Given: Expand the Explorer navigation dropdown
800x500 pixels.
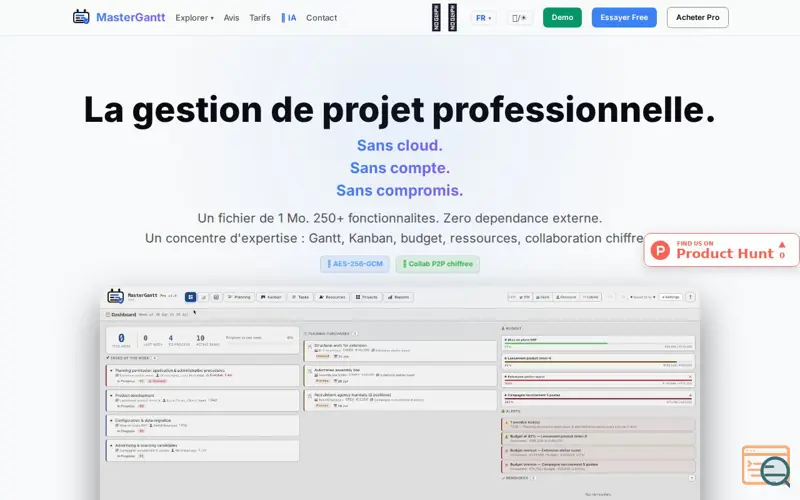Looking at the screenshot, I should click(194, 18).
